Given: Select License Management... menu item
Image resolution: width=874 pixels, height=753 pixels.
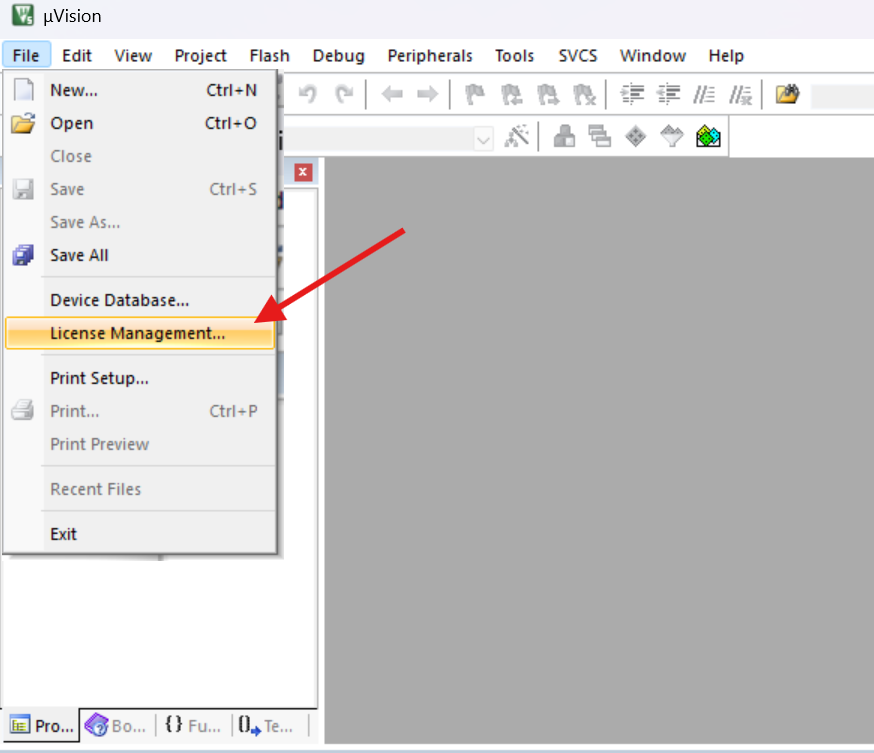Looking at the screenshot, I should click(140, 333).
